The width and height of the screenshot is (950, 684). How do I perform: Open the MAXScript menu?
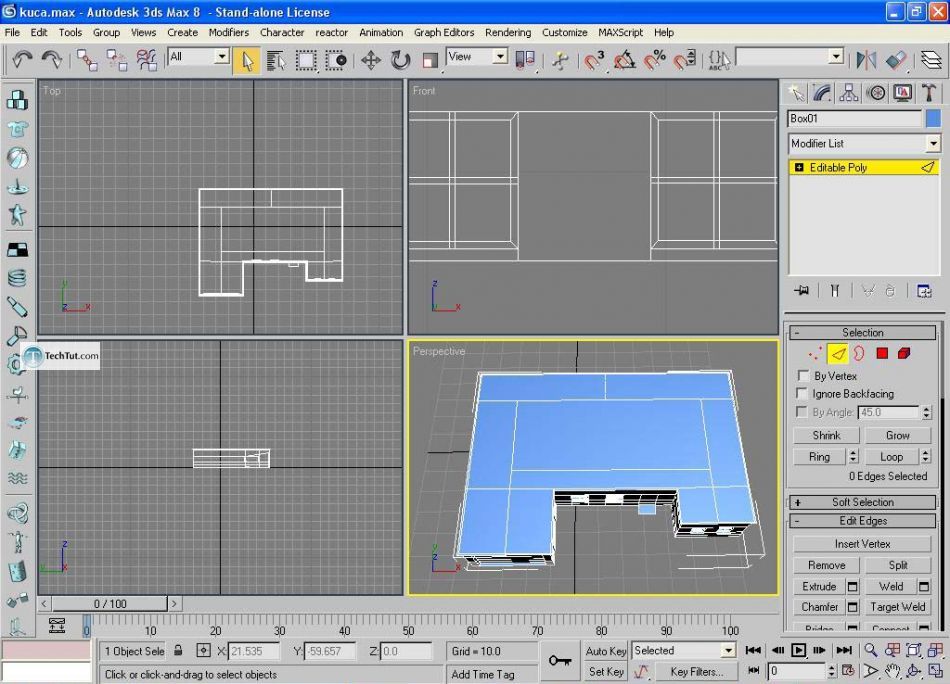point(620,33)
